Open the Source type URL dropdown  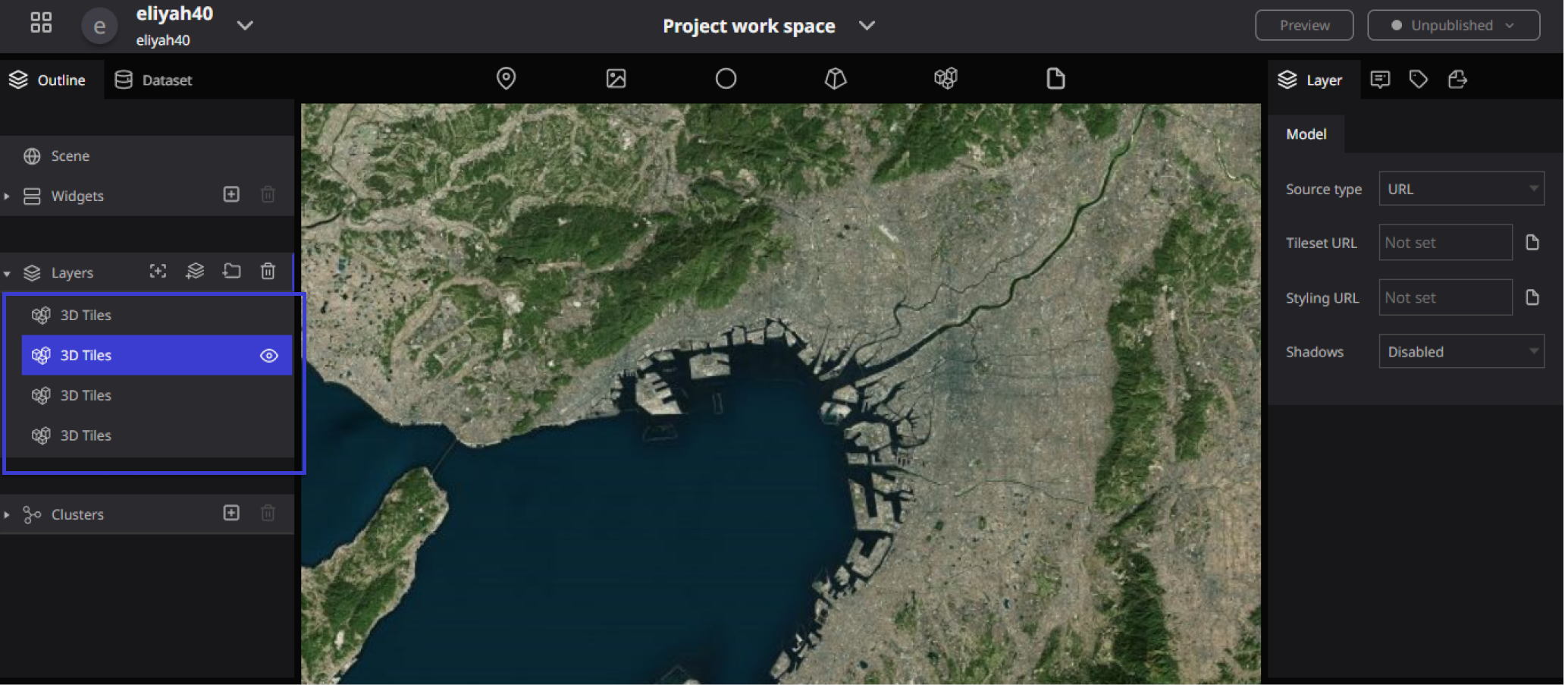1461,189
